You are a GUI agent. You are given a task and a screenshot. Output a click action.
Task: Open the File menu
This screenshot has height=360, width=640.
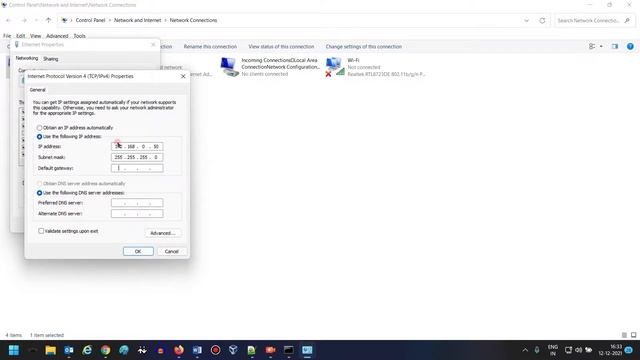tap(7, 36)
